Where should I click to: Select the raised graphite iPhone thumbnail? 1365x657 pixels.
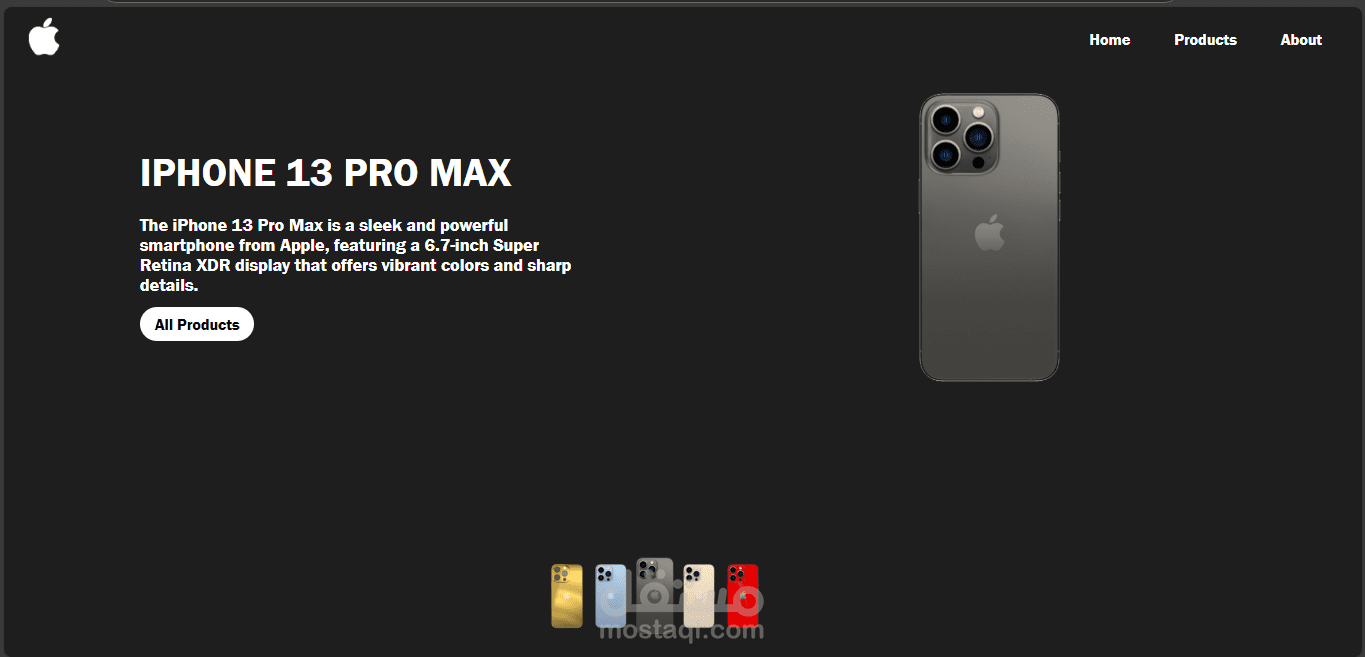click(x=654, y=590)
